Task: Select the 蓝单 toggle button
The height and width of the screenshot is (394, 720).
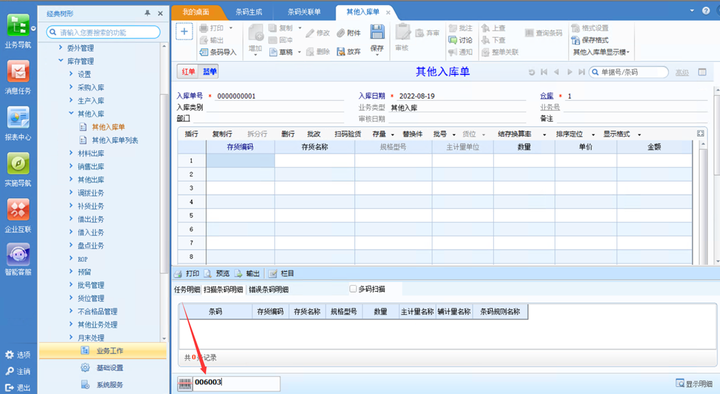Action: point(209,72)
